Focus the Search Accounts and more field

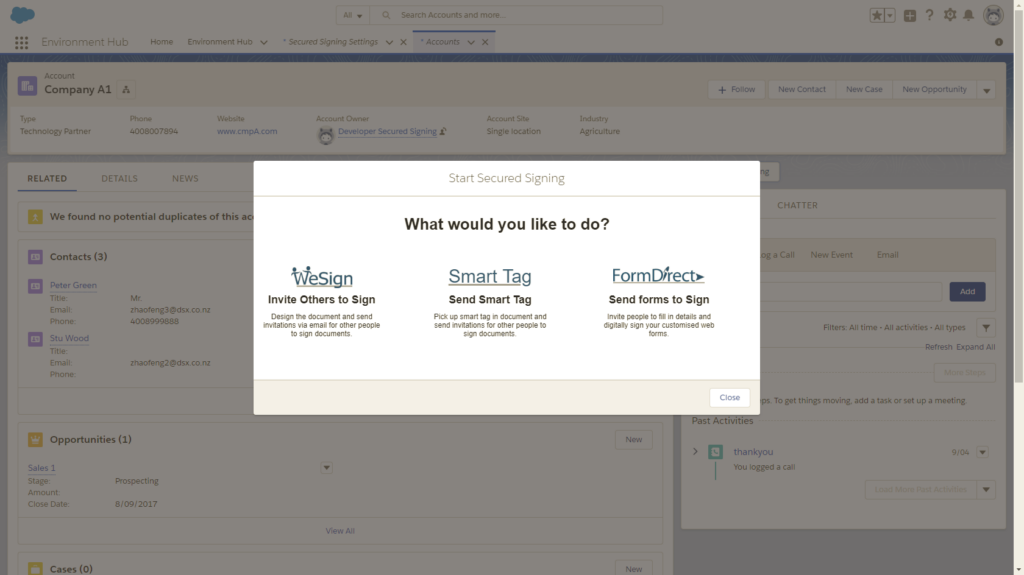pos(516,15)
